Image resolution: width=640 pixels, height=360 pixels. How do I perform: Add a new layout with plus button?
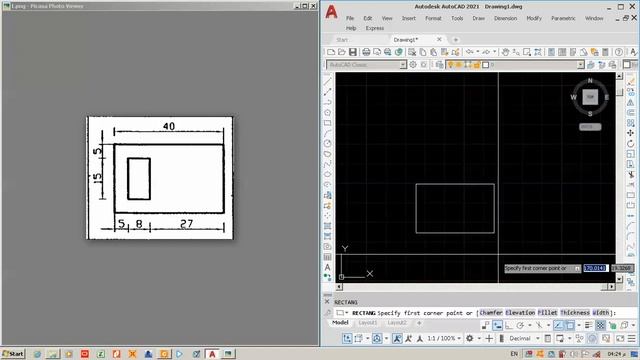419,323
